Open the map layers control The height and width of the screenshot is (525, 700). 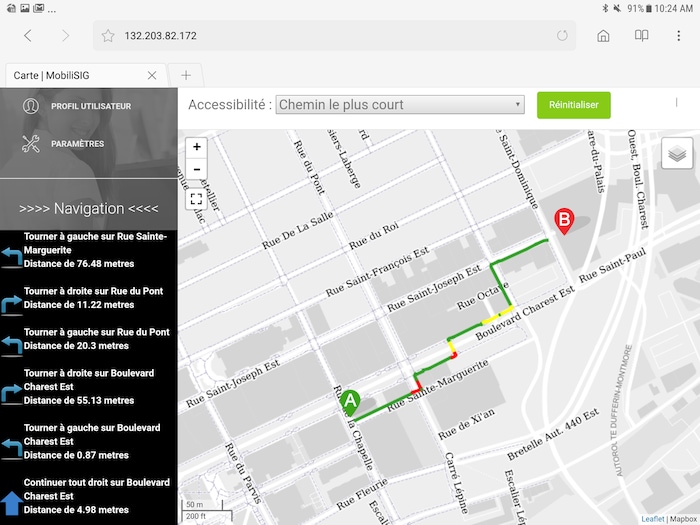[677, 154]
